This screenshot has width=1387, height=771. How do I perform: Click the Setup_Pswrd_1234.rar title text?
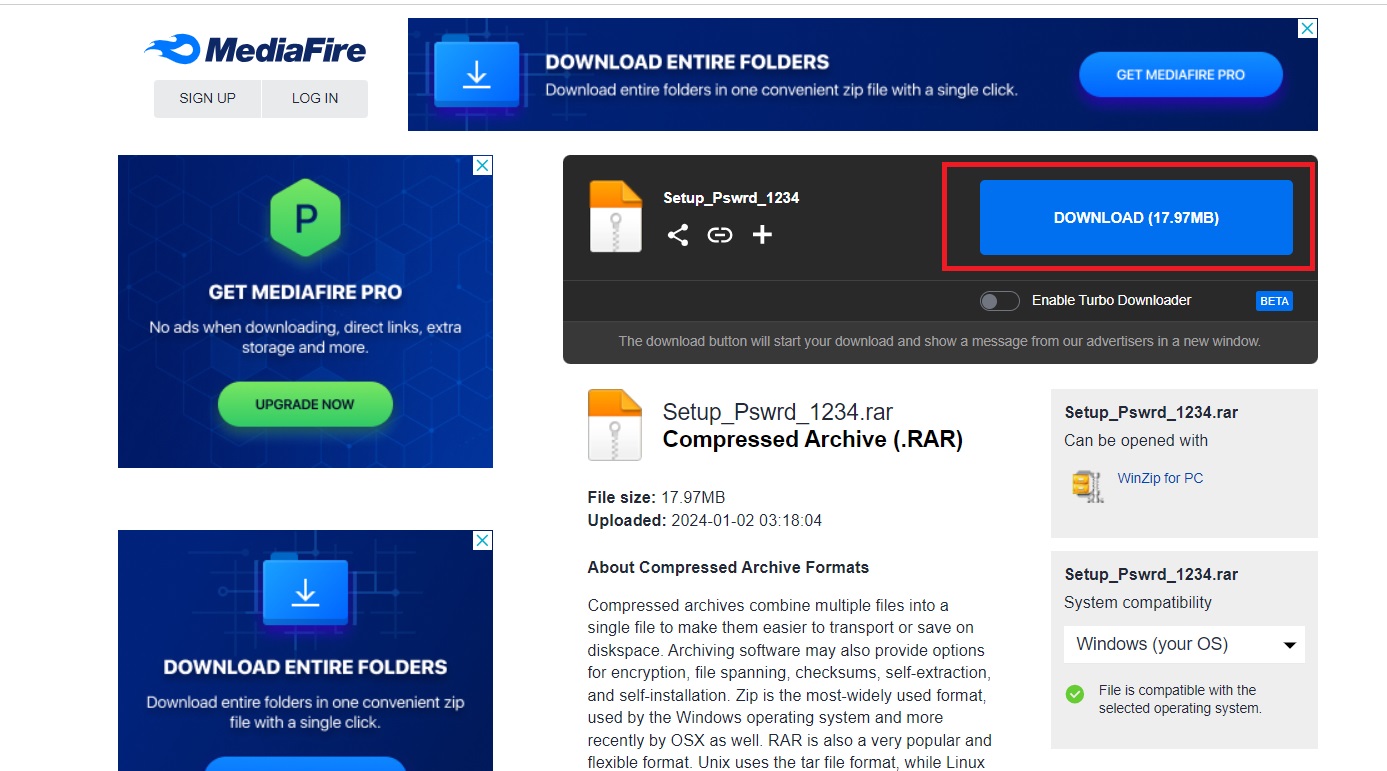(x=778, y=412)
